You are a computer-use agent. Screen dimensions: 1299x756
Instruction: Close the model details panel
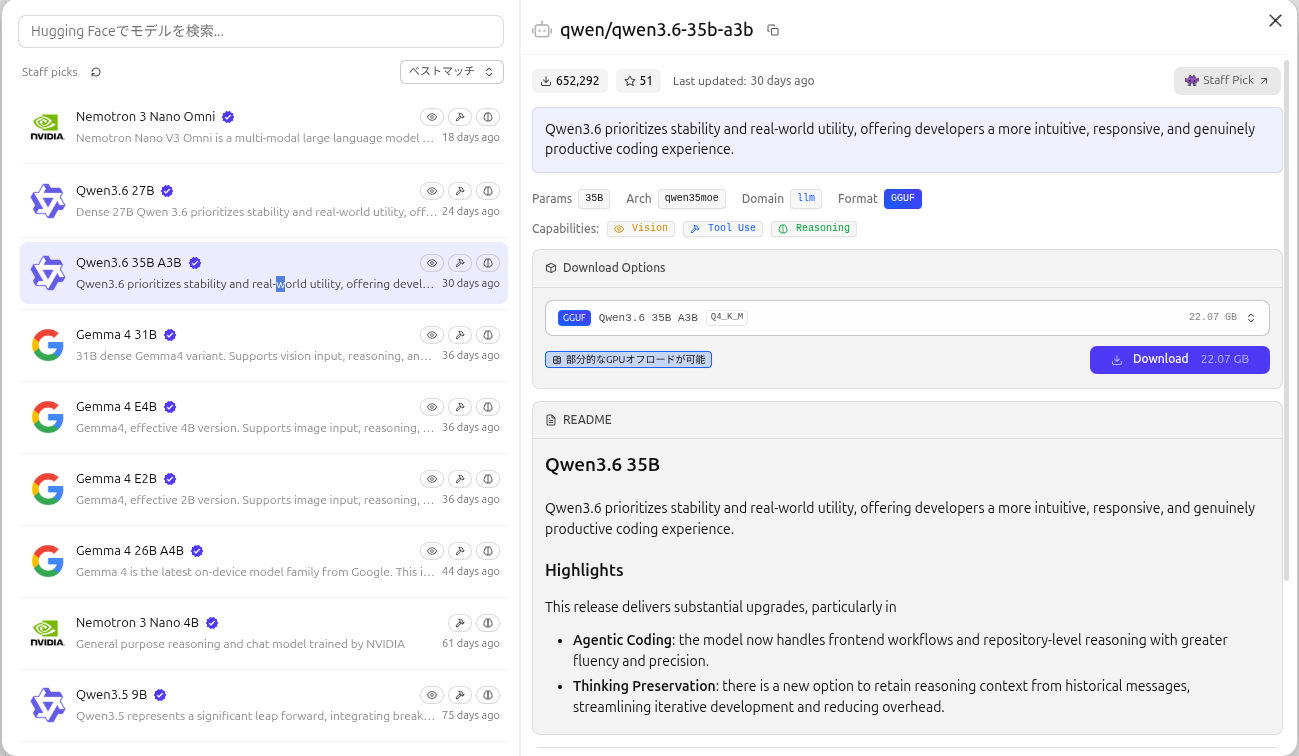tap(1275, 21)
